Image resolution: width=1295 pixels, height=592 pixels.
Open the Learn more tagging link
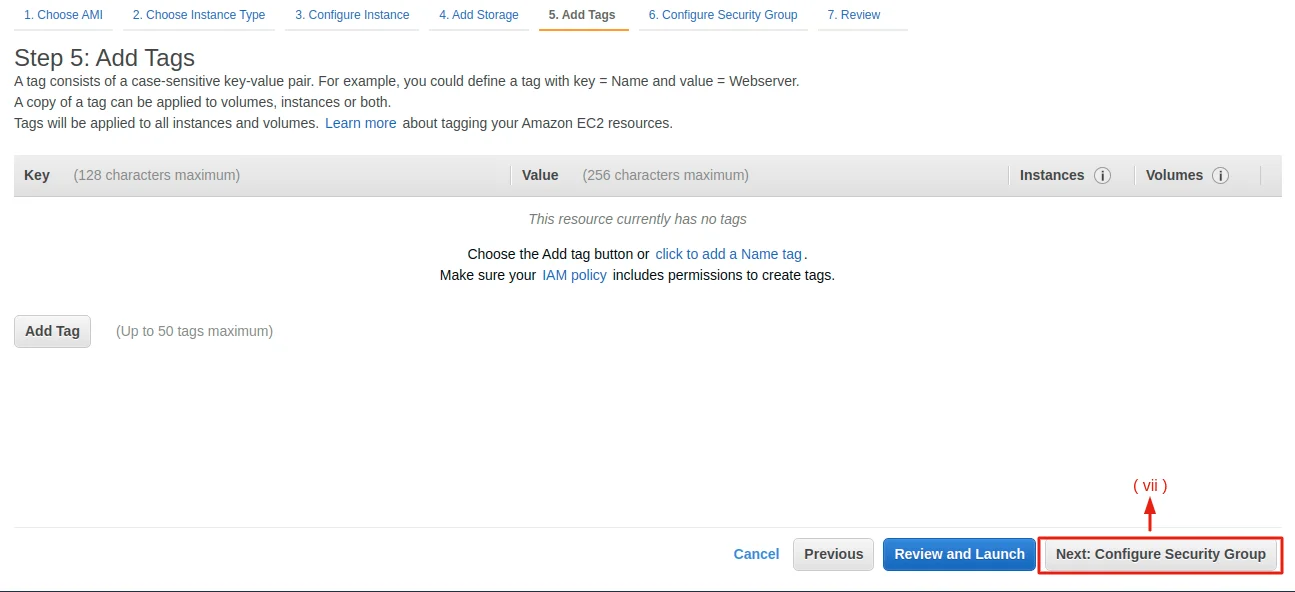tap(360, 123)
